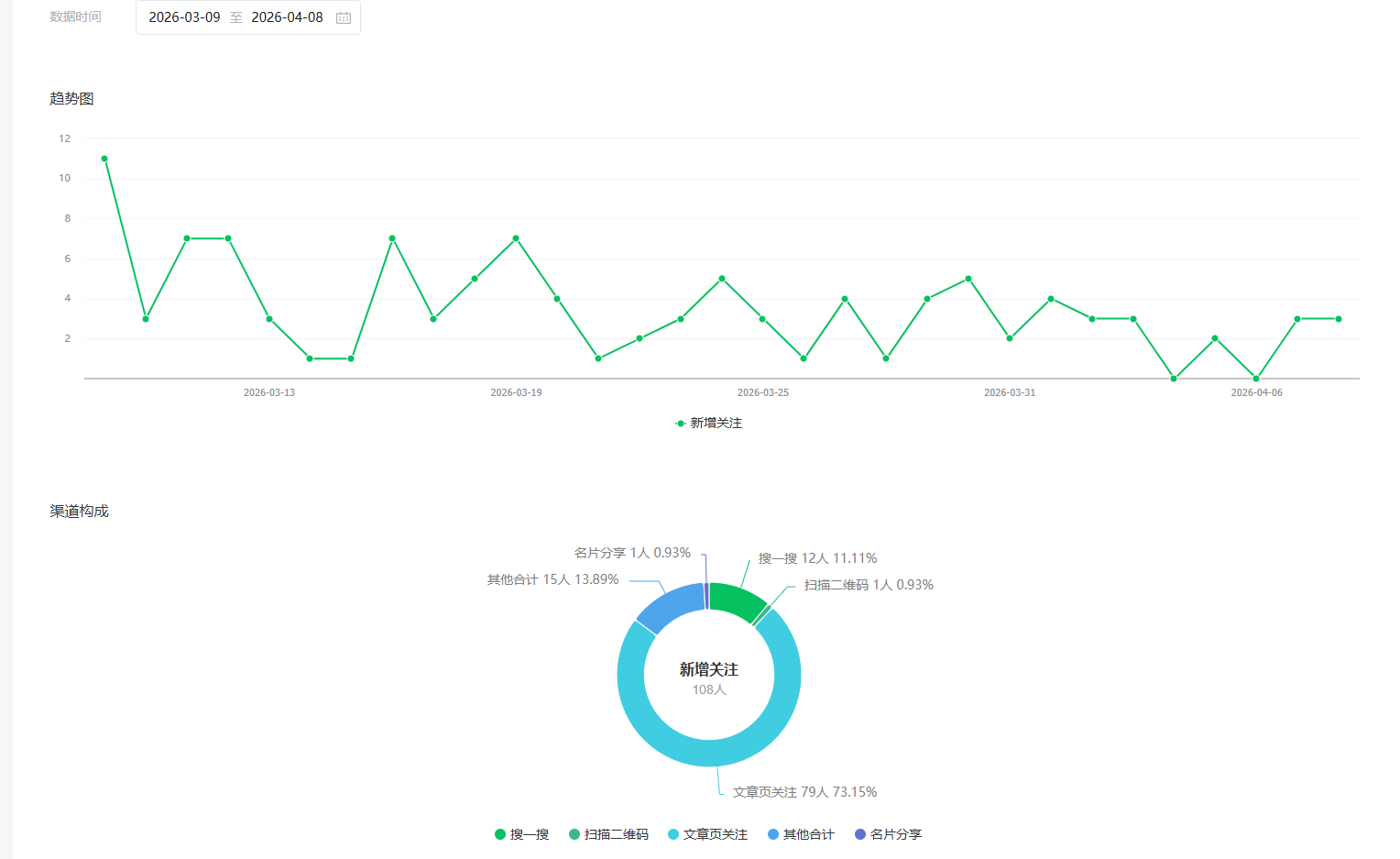Click the start date 2026-03-09 field
The image size is (1400, 859).
pos(184,17)
